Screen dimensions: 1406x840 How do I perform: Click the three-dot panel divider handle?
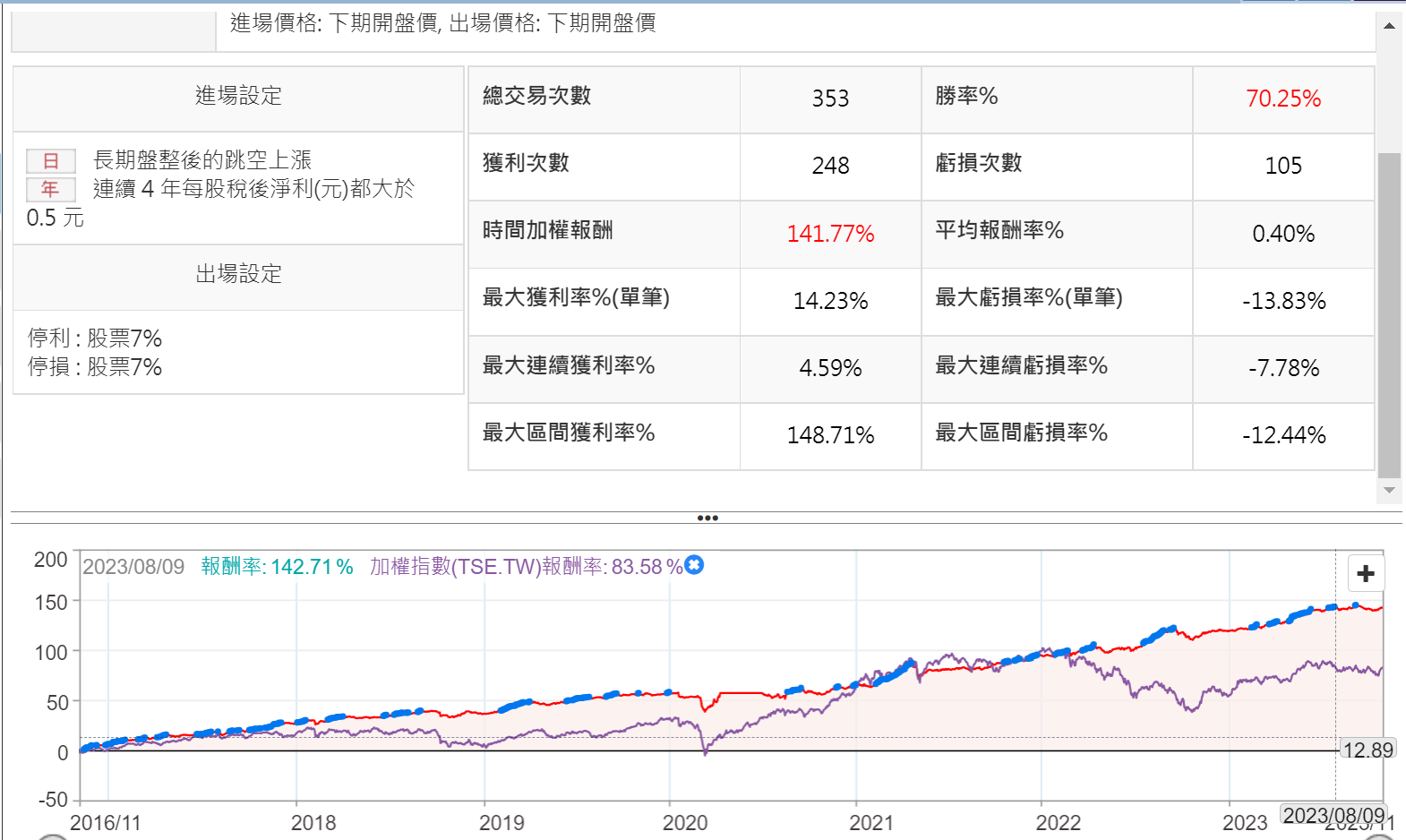click(x=707, y=518)
